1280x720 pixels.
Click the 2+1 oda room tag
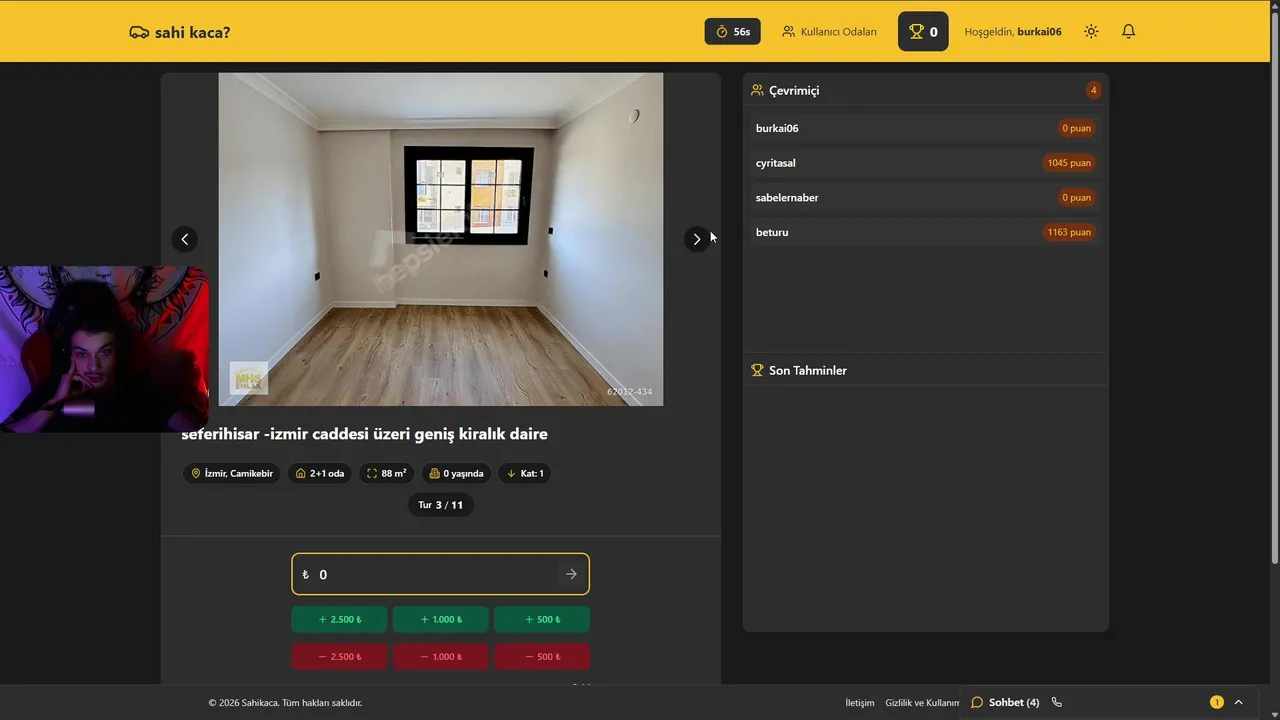(320, 473)
